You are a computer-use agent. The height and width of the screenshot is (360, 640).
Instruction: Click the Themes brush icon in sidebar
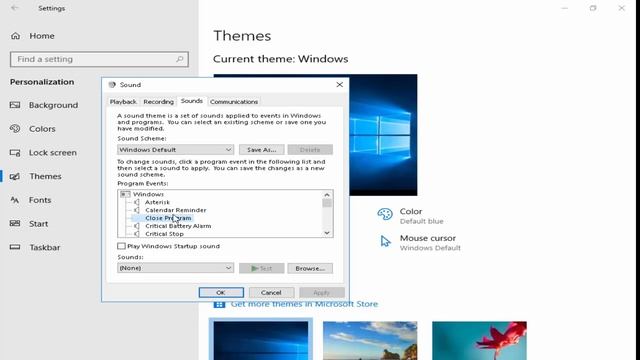point(15,176)
